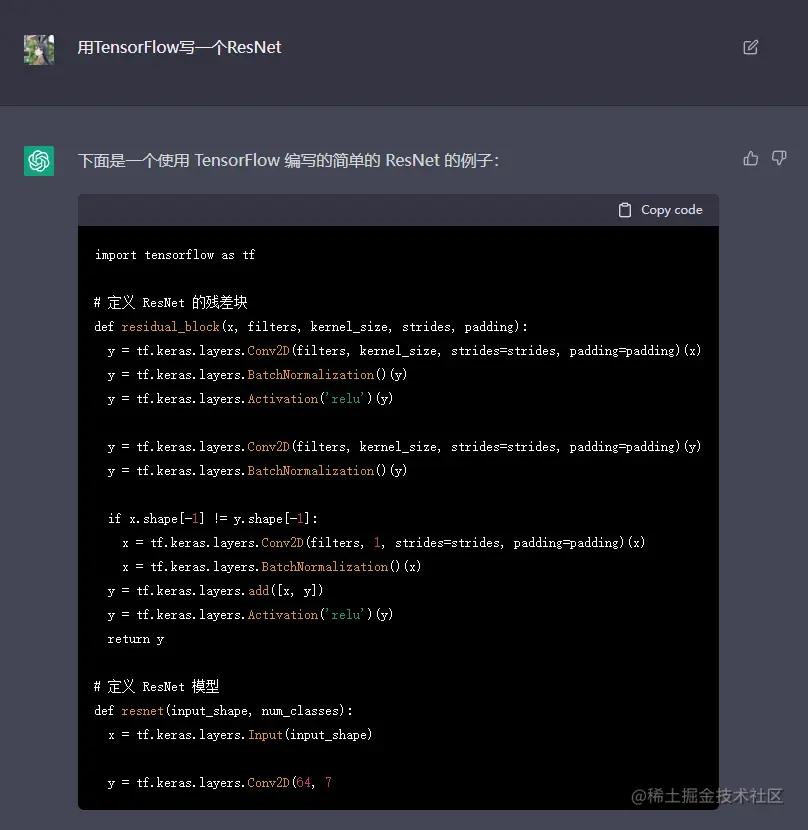Click the line 'import tensorflow as tf'
808x830 pixels.
[175, 255]
